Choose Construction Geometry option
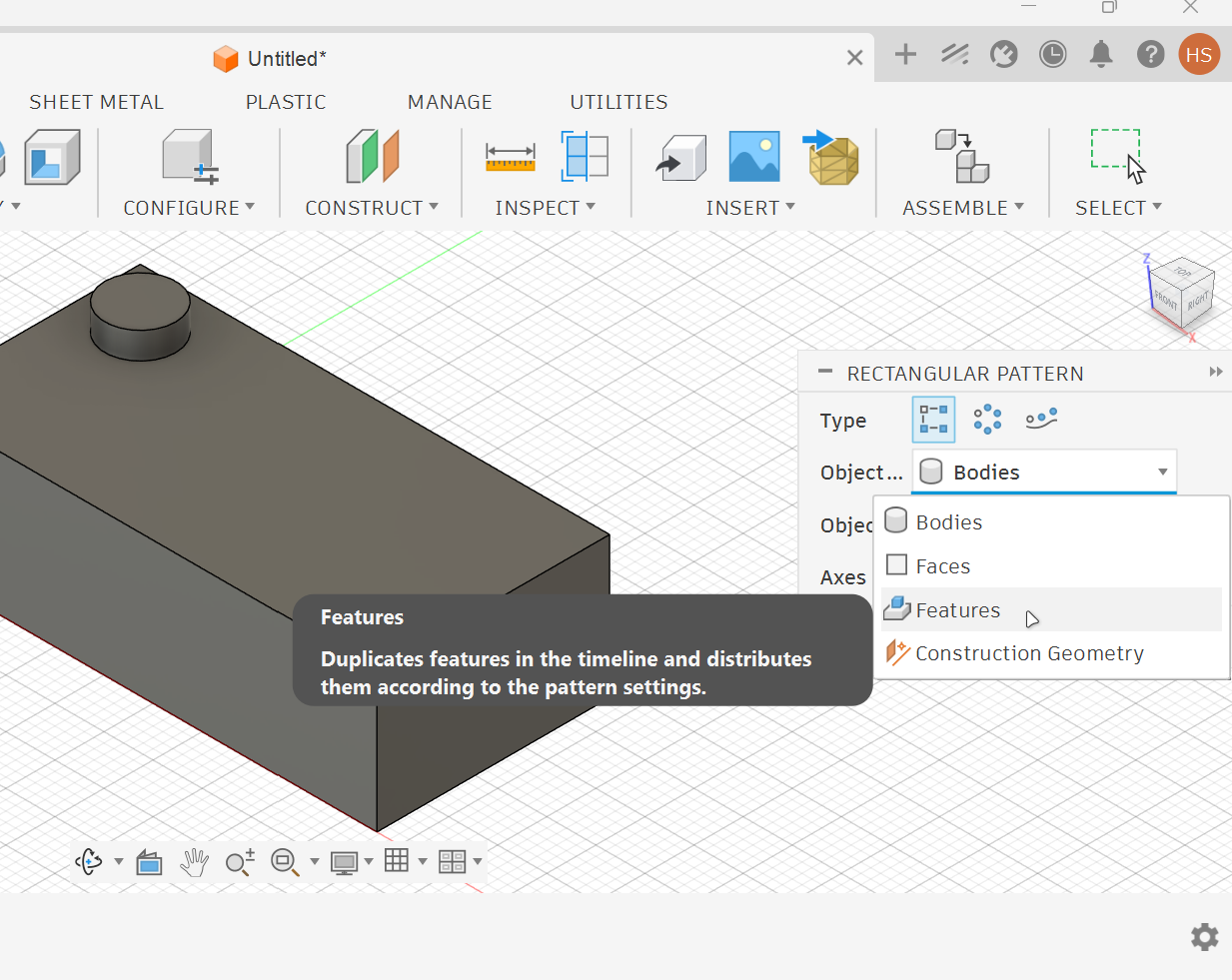1232x980 pixels. [1051, 653]
